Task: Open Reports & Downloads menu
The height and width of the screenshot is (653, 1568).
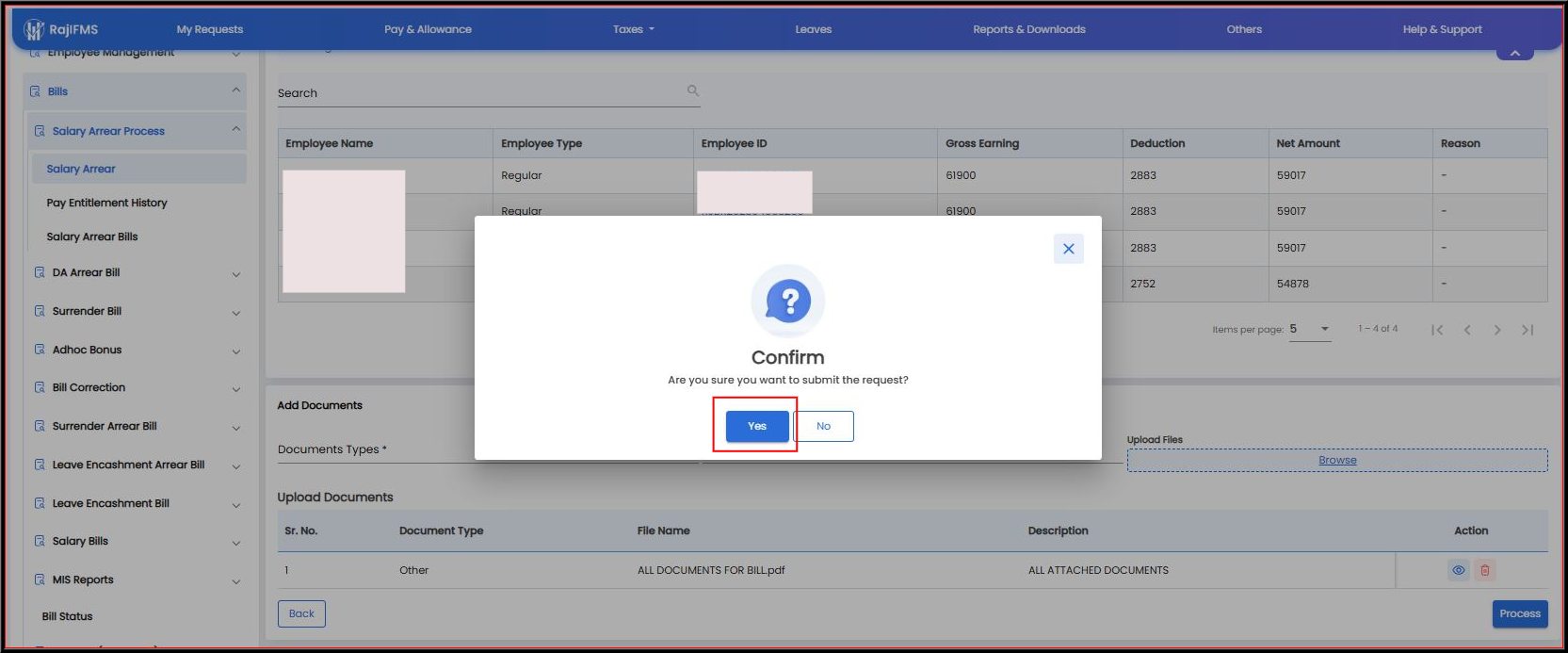Action: point(1029,29)
